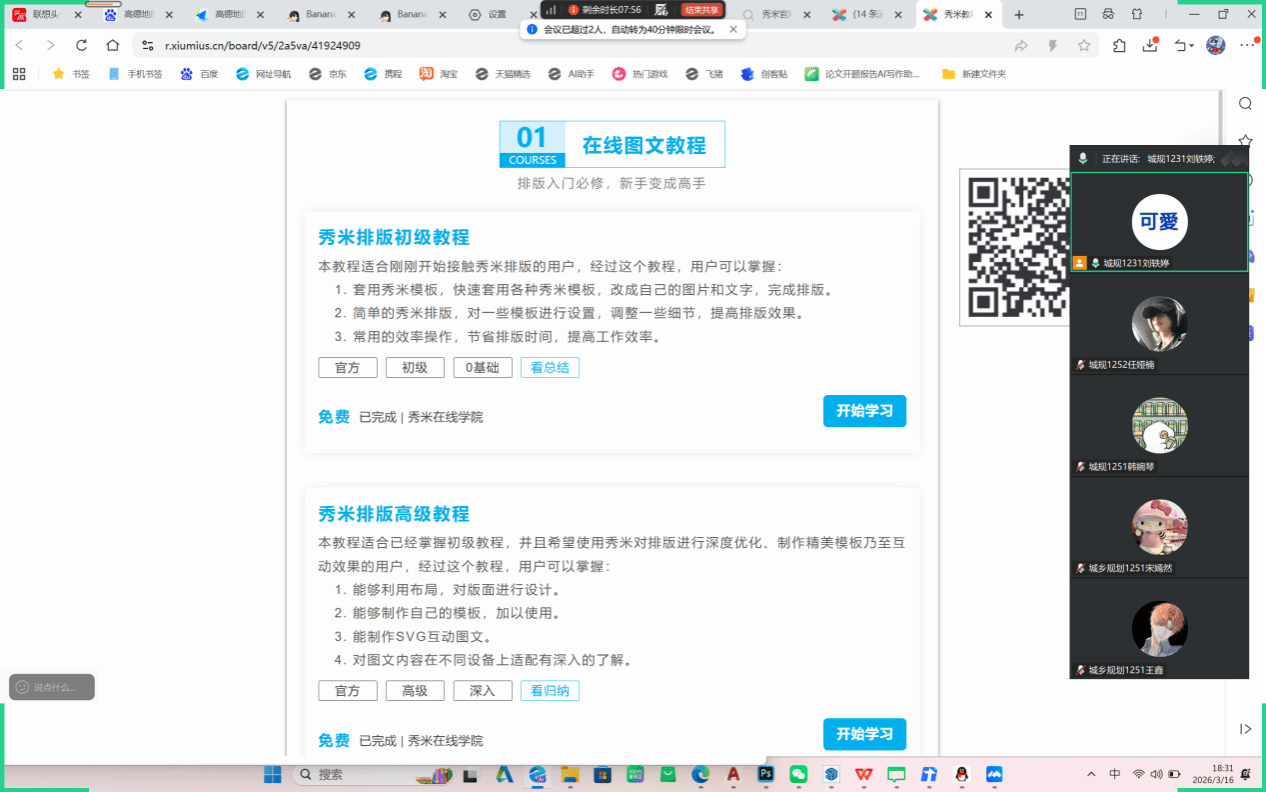Open the apps grid icon in bookmarks bar
This screenshot has width=1266, height=792.
tap(19, 74)
